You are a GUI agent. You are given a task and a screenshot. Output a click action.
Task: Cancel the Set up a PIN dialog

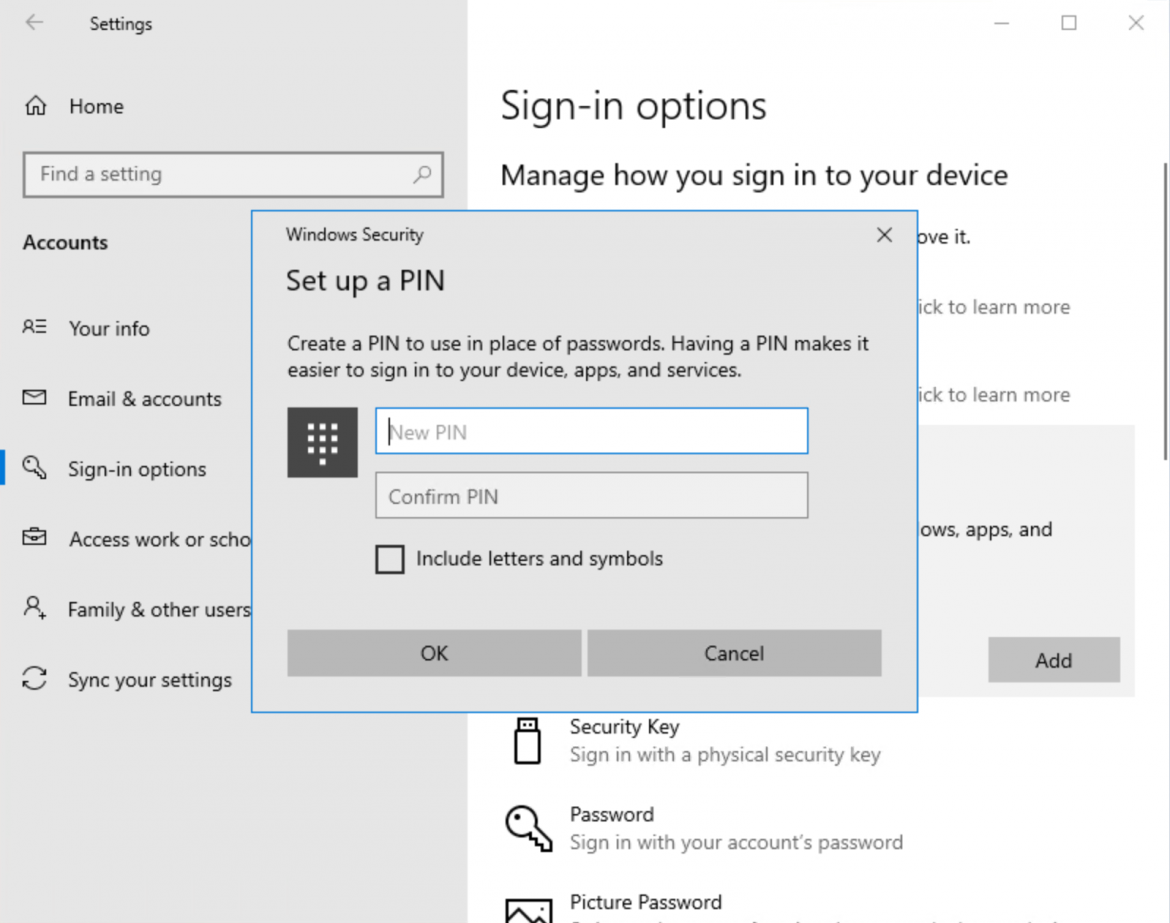click(734, 653)
